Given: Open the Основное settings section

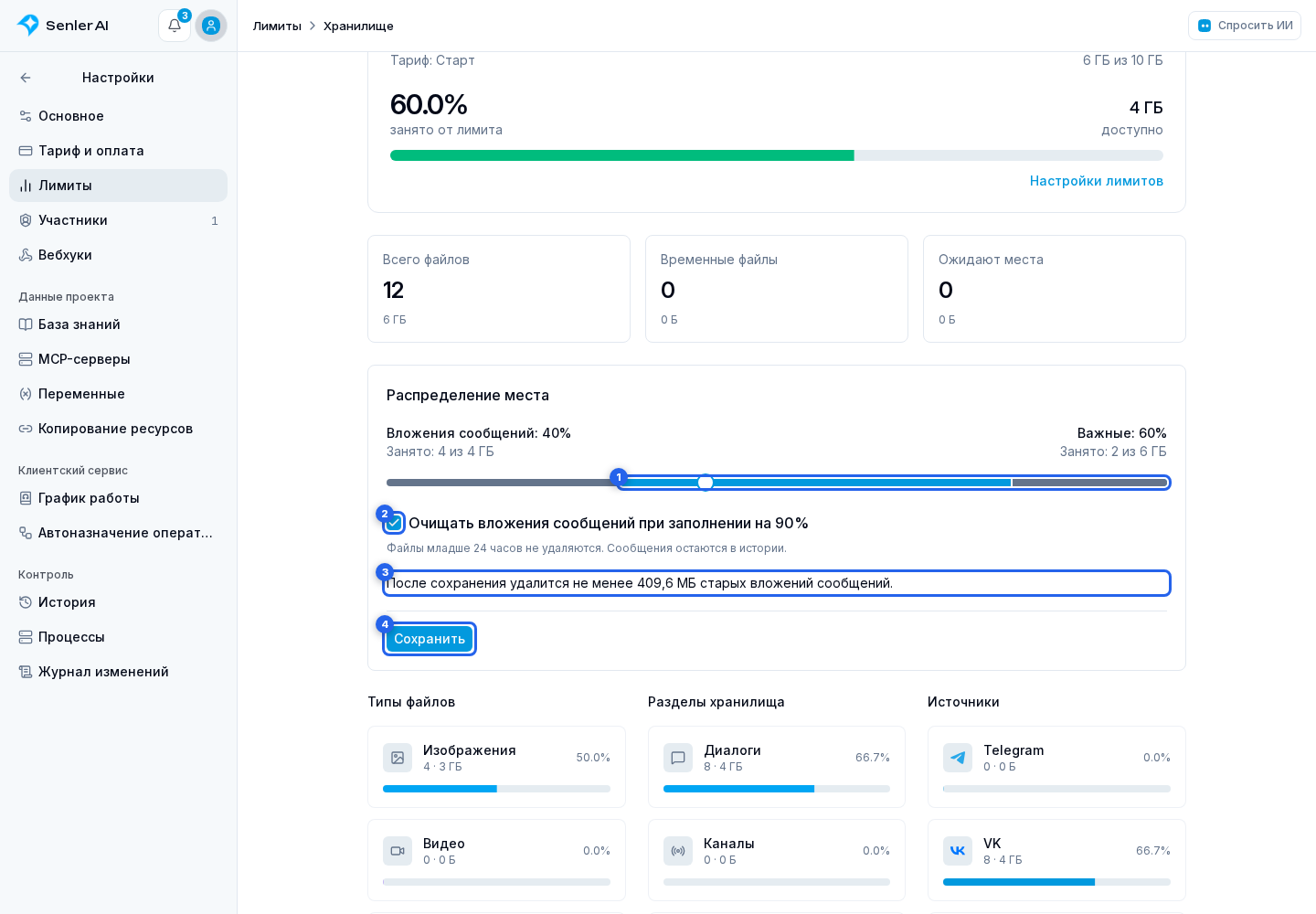Looking at the screenshot, I should pyautogui.click(x=118, y=116).
